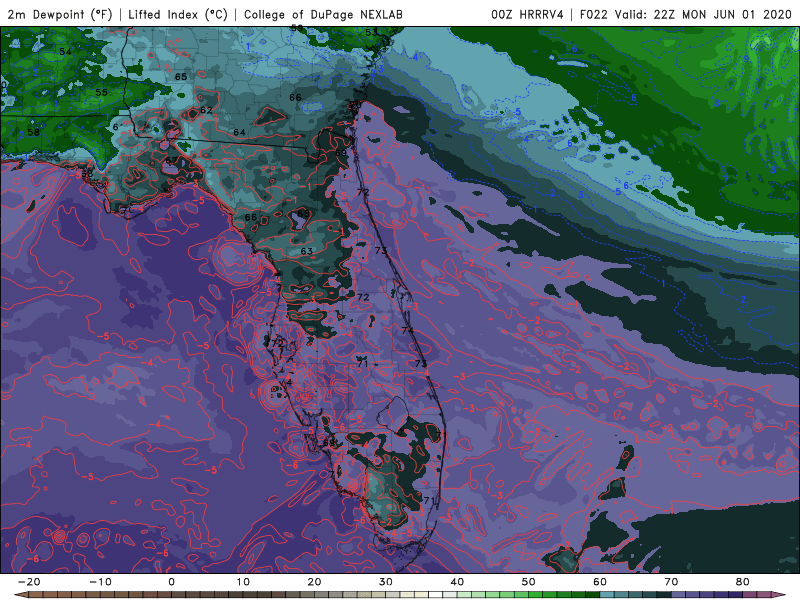
Task: Click the 70 label on the color scale
Action: 671,582
